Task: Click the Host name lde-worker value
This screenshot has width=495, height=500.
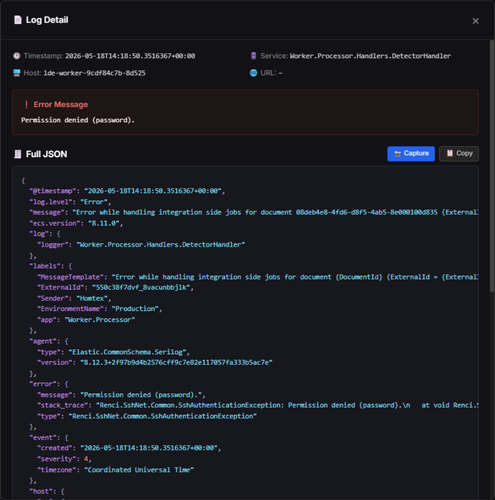Action: (x=94, y=73)
